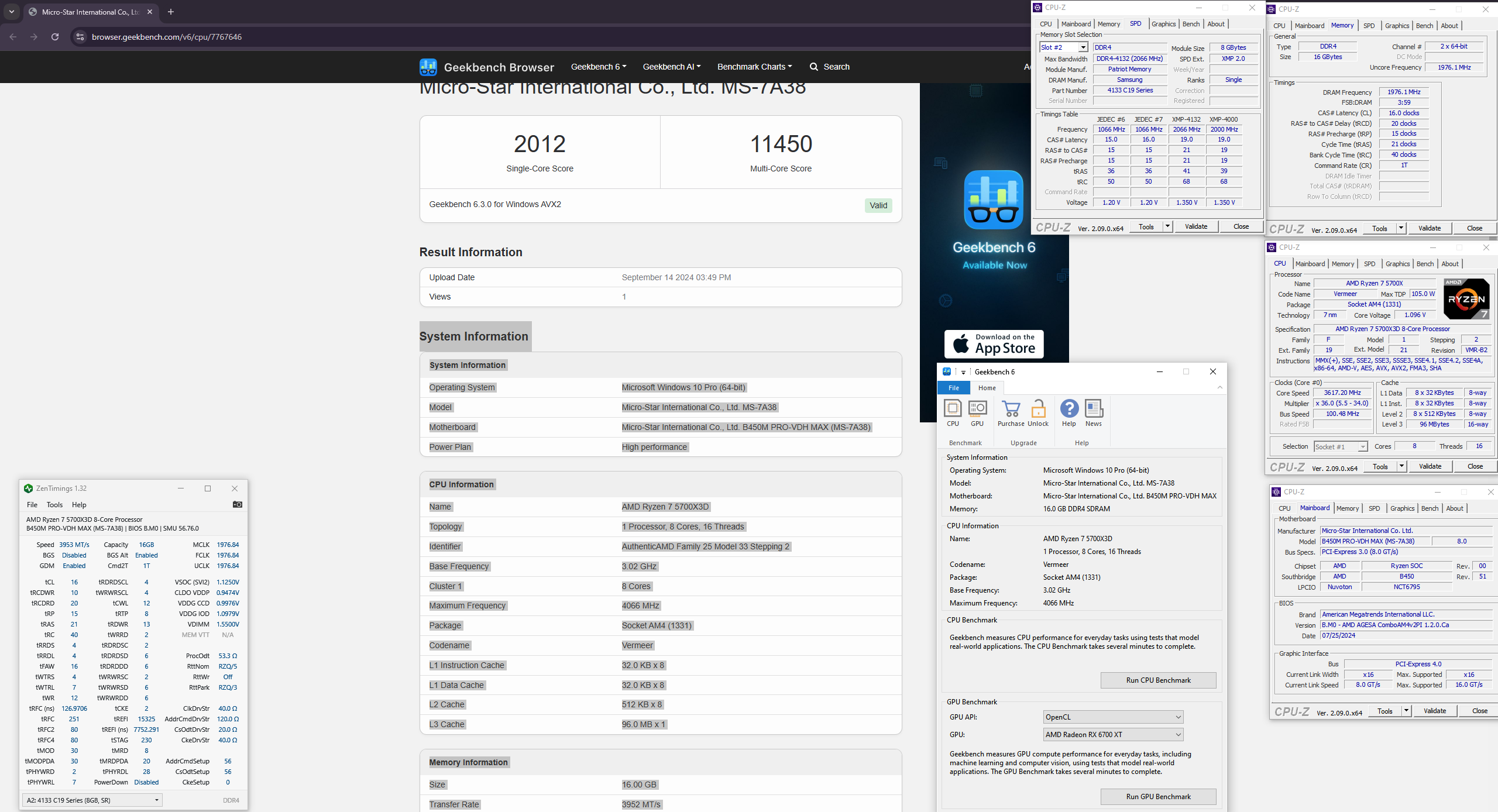Screen dimensions: 1498x812
Task: Switch to SPD tab in CPU-Z SPD window
Action: [1135, 24]
